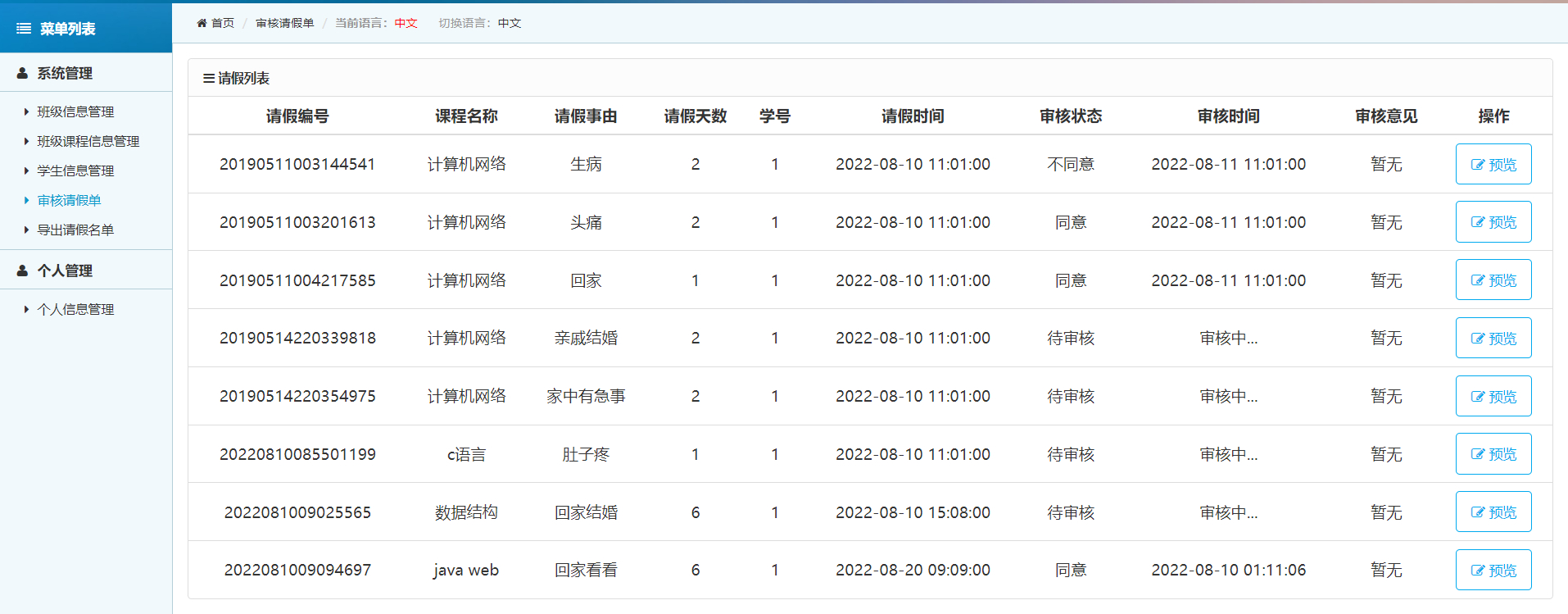Click the 回家结婚 reason cell
This screenshot has width=1568, height=614.
pos(586,512)
